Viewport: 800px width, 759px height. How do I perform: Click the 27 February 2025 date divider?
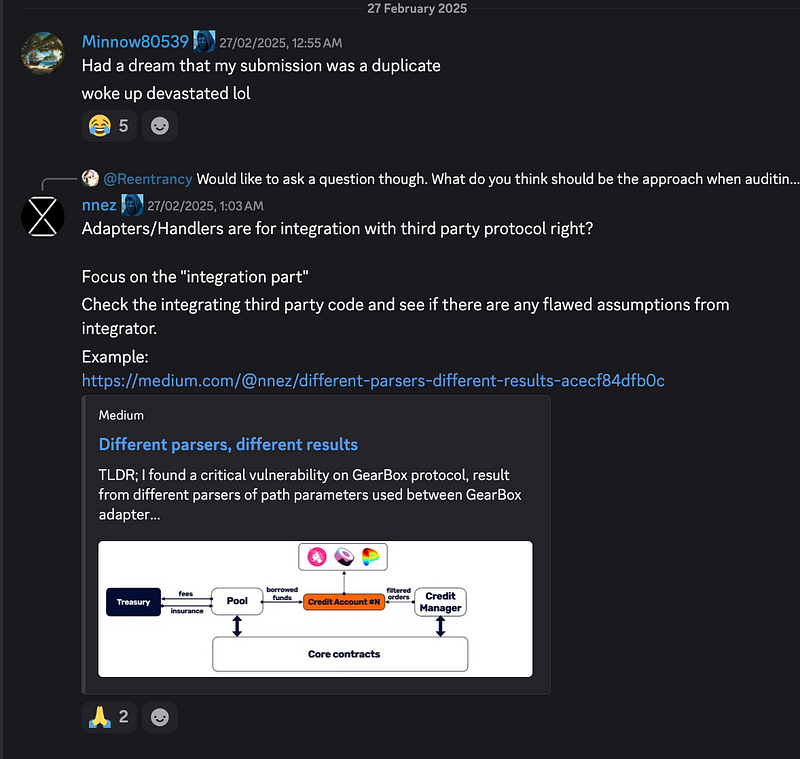click(x=417, y=8)
